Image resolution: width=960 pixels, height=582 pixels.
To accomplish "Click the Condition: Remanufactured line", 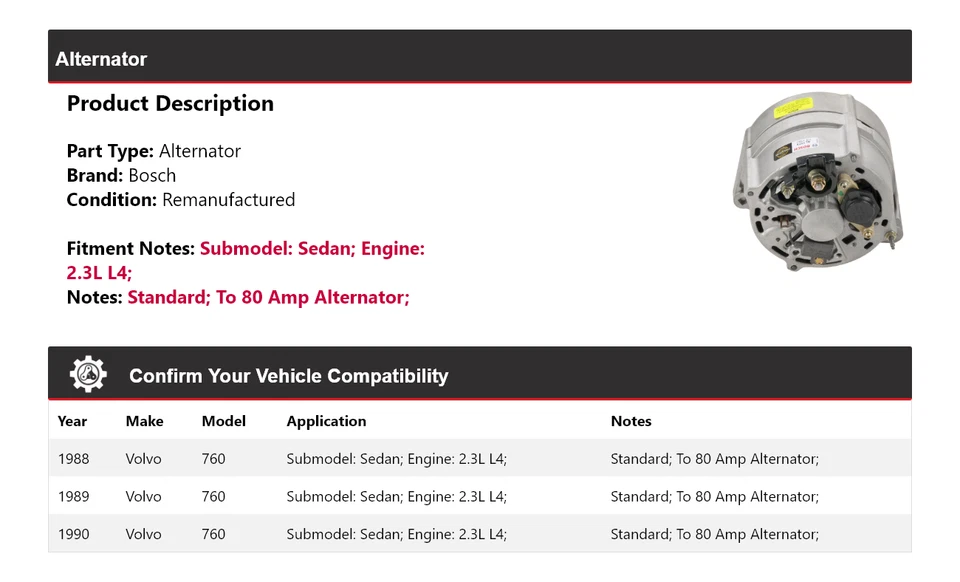I will coord(181,199).
